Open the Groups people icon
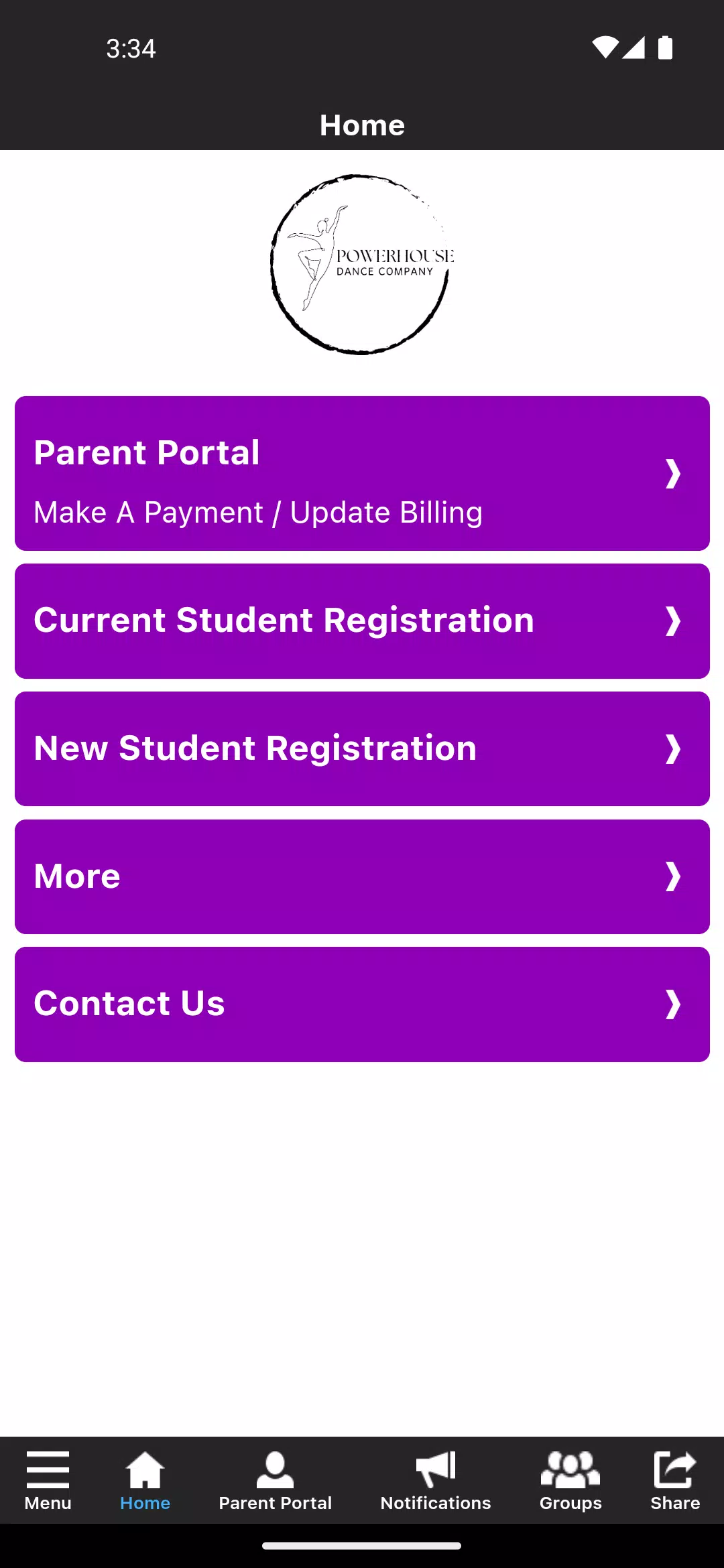 570,1469
